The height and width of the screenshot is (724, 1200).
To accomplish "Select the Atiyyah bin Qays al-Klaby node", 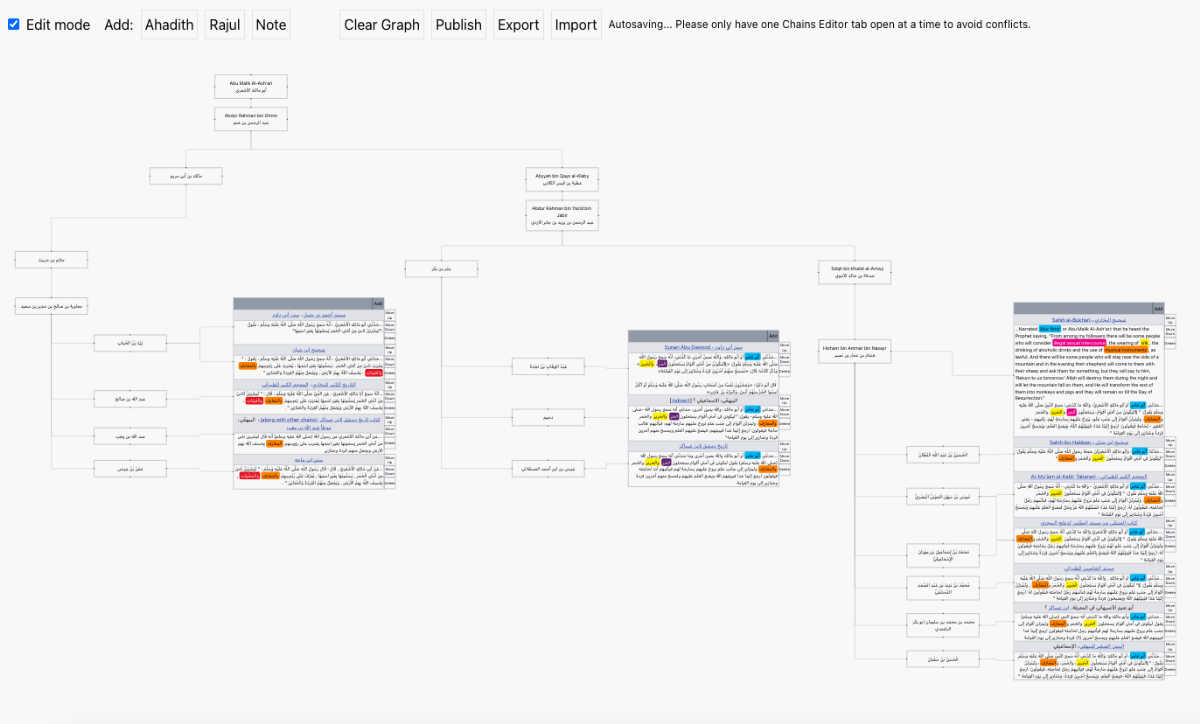I will pyautogui.click(x=562, y=179).
